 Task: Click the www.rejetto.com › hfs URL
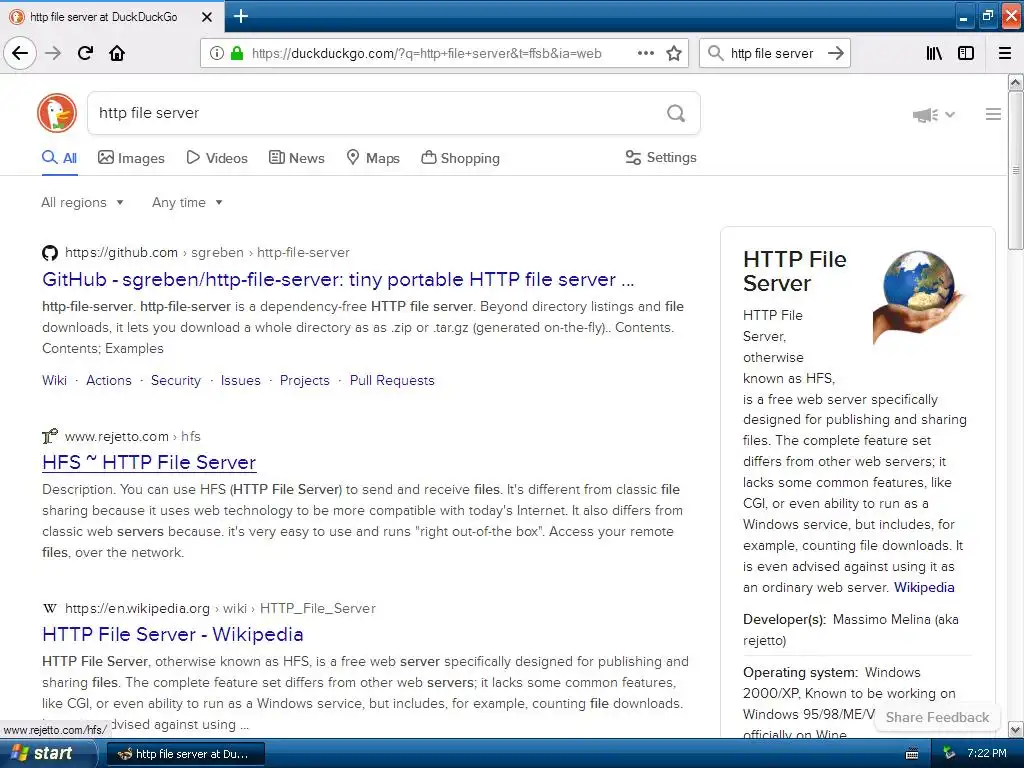click(x=133, y=436)
